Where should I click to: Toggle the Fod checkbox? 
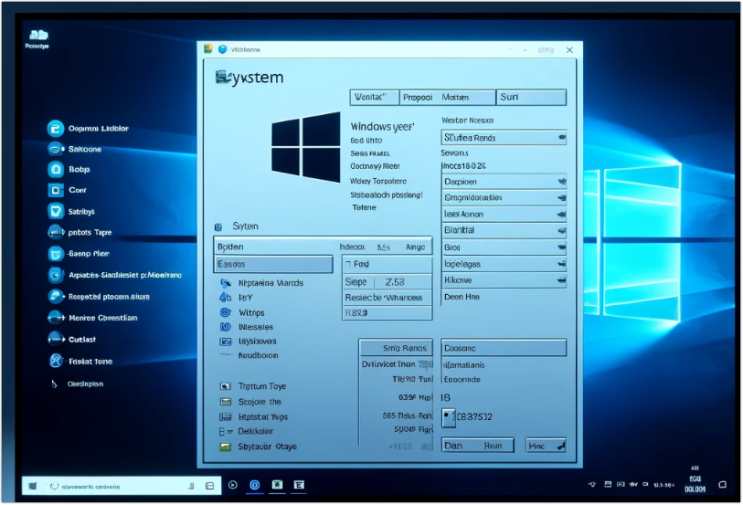[348, 263]
